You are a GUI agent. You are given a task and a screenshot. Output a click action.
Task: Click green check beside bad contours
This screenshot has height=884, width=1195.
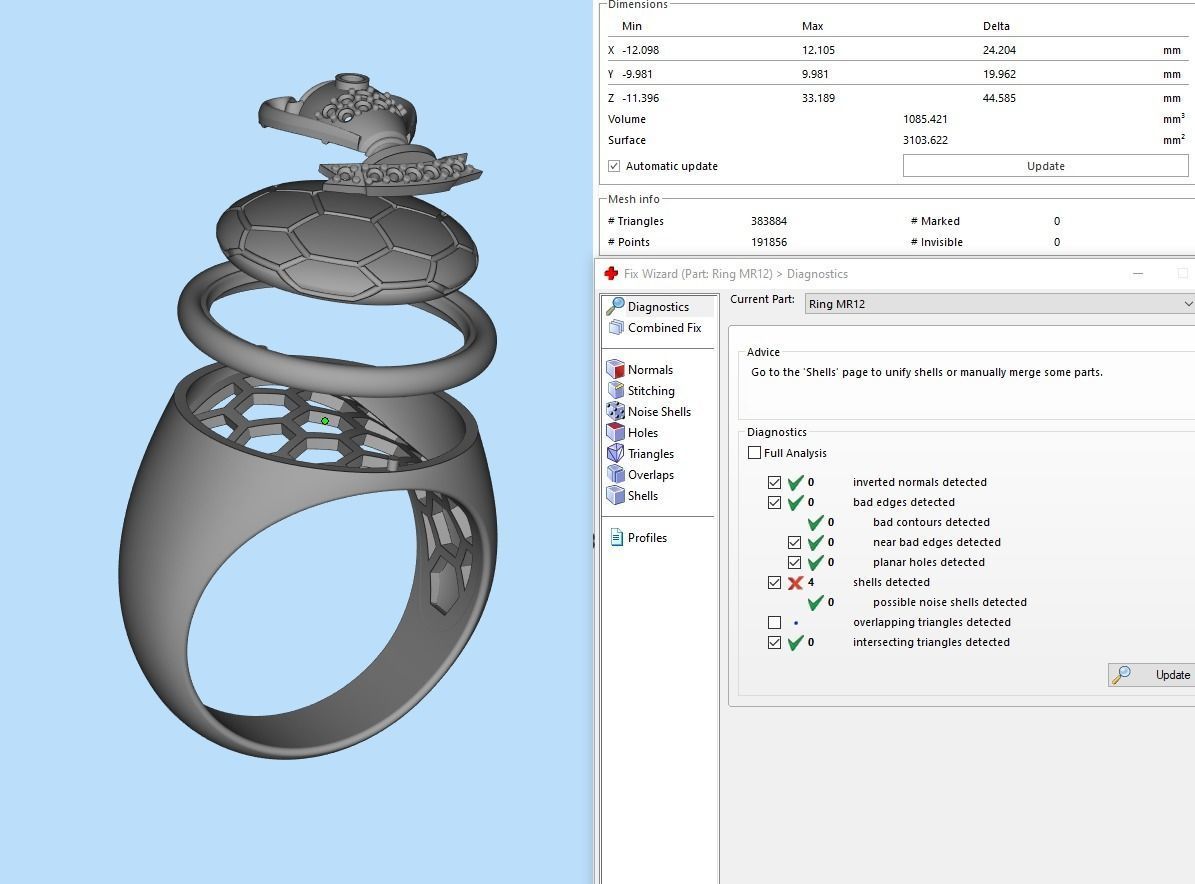tap(815, 522)
